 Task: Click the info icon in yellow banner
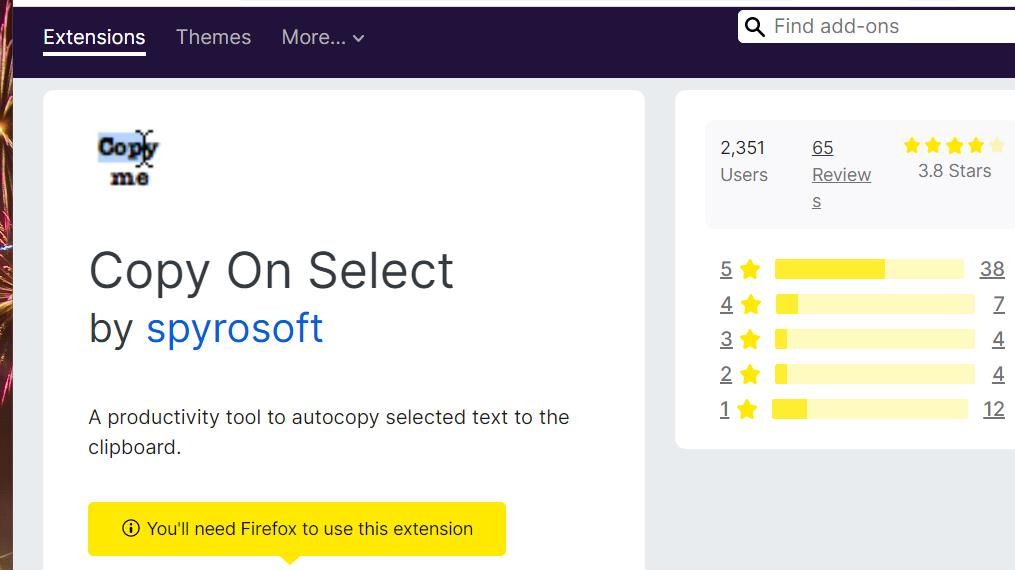130,528
